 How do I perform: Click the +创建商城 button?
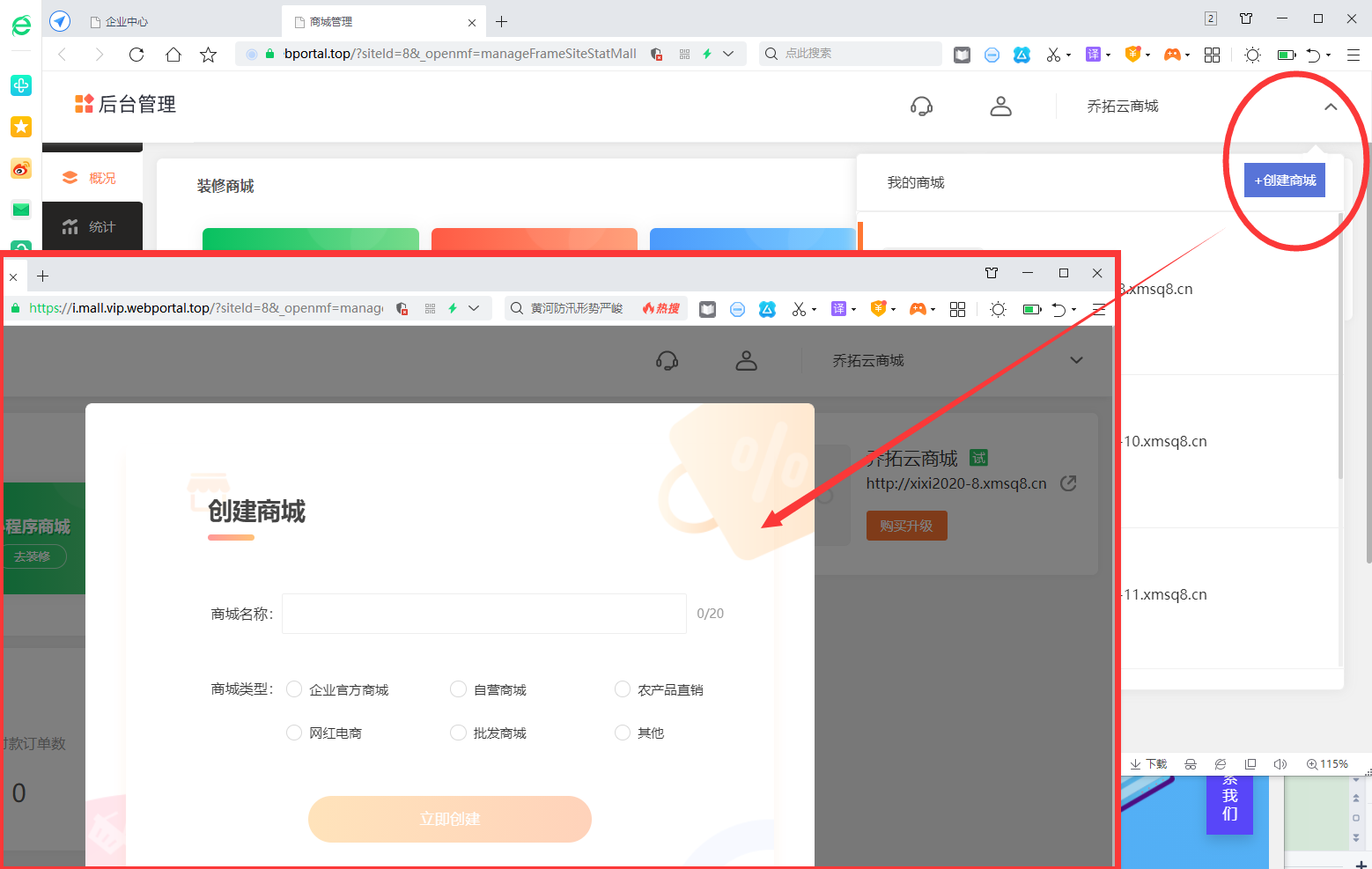tap(1284, 180)
